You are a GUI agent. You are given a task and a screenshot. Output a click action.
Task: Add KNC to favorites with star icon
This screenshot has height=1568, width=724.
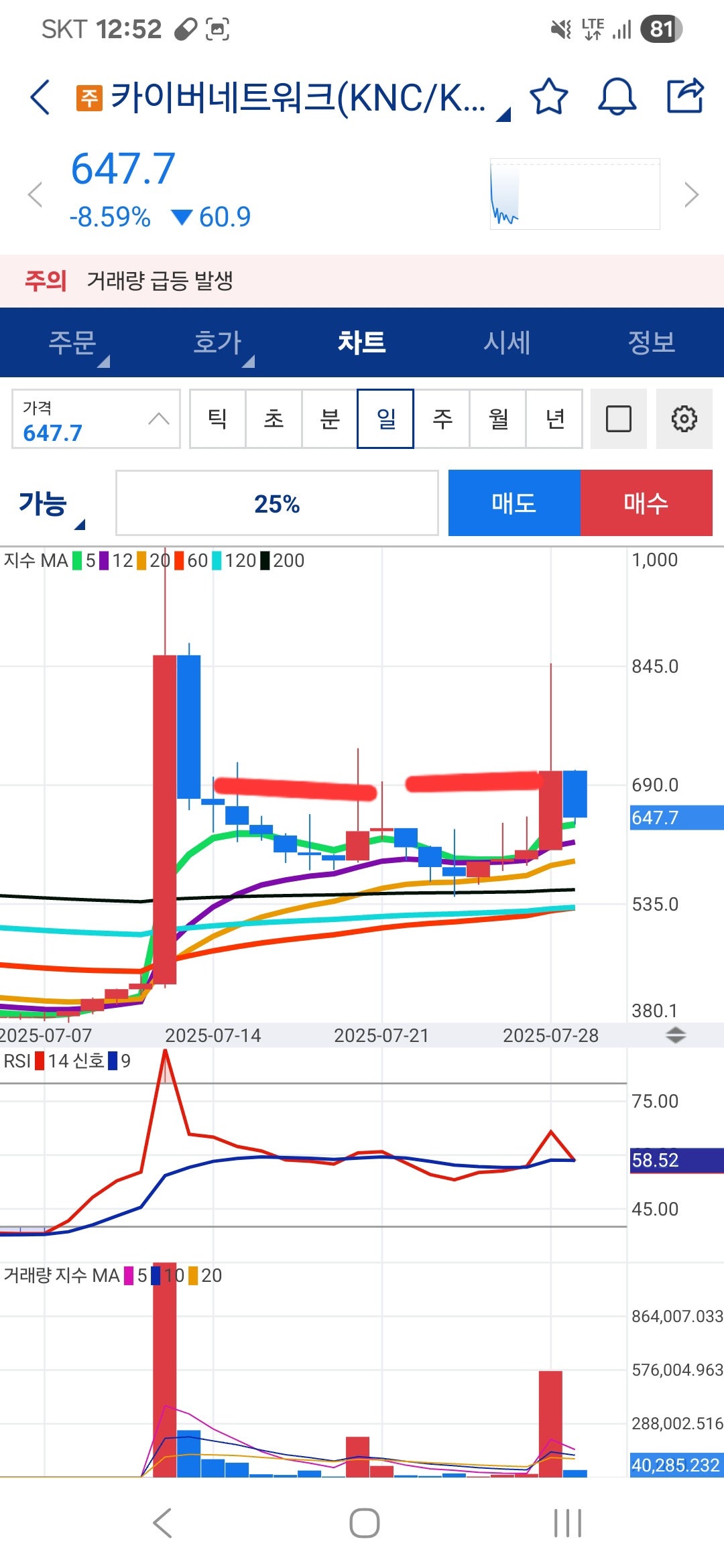tap(549, 96)
